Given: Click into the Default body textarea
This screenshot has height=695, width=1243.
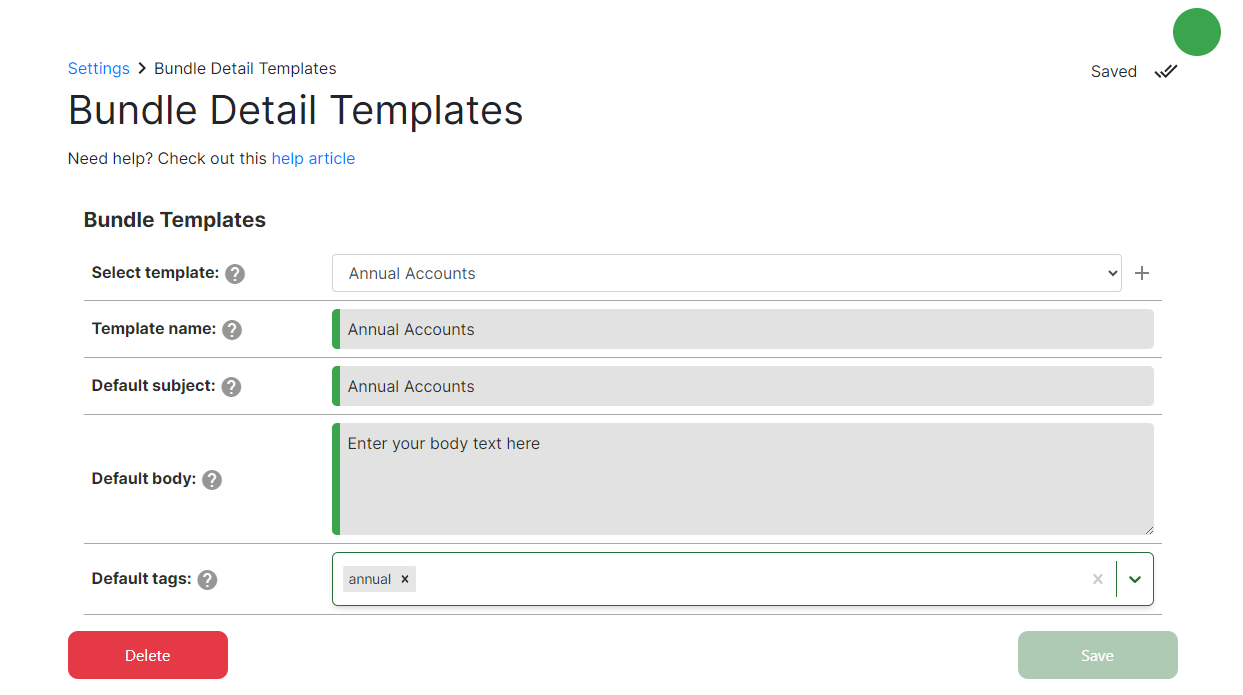Looking at the screenshot, I should 745,479.
